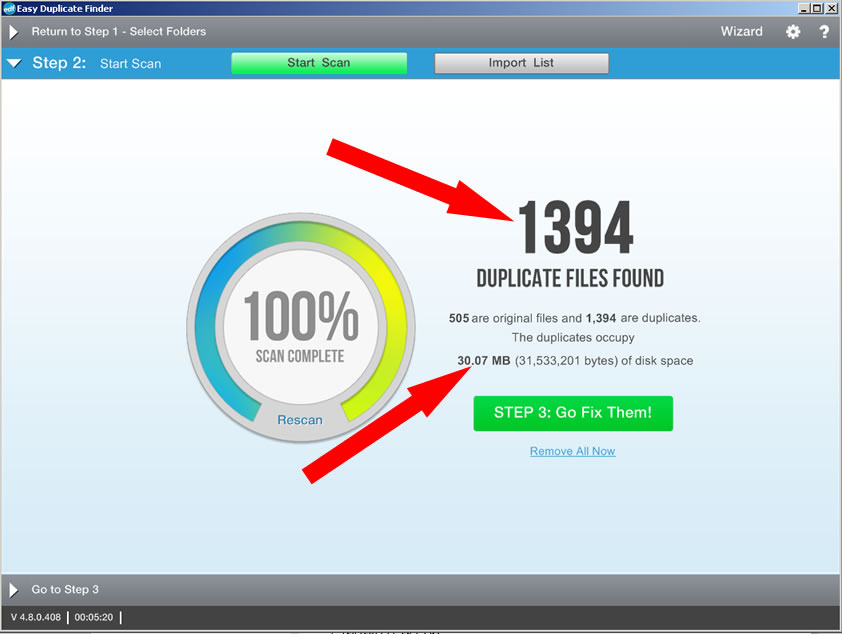Click Return to Step 1 - Select Folders

(x=119, y=32)
